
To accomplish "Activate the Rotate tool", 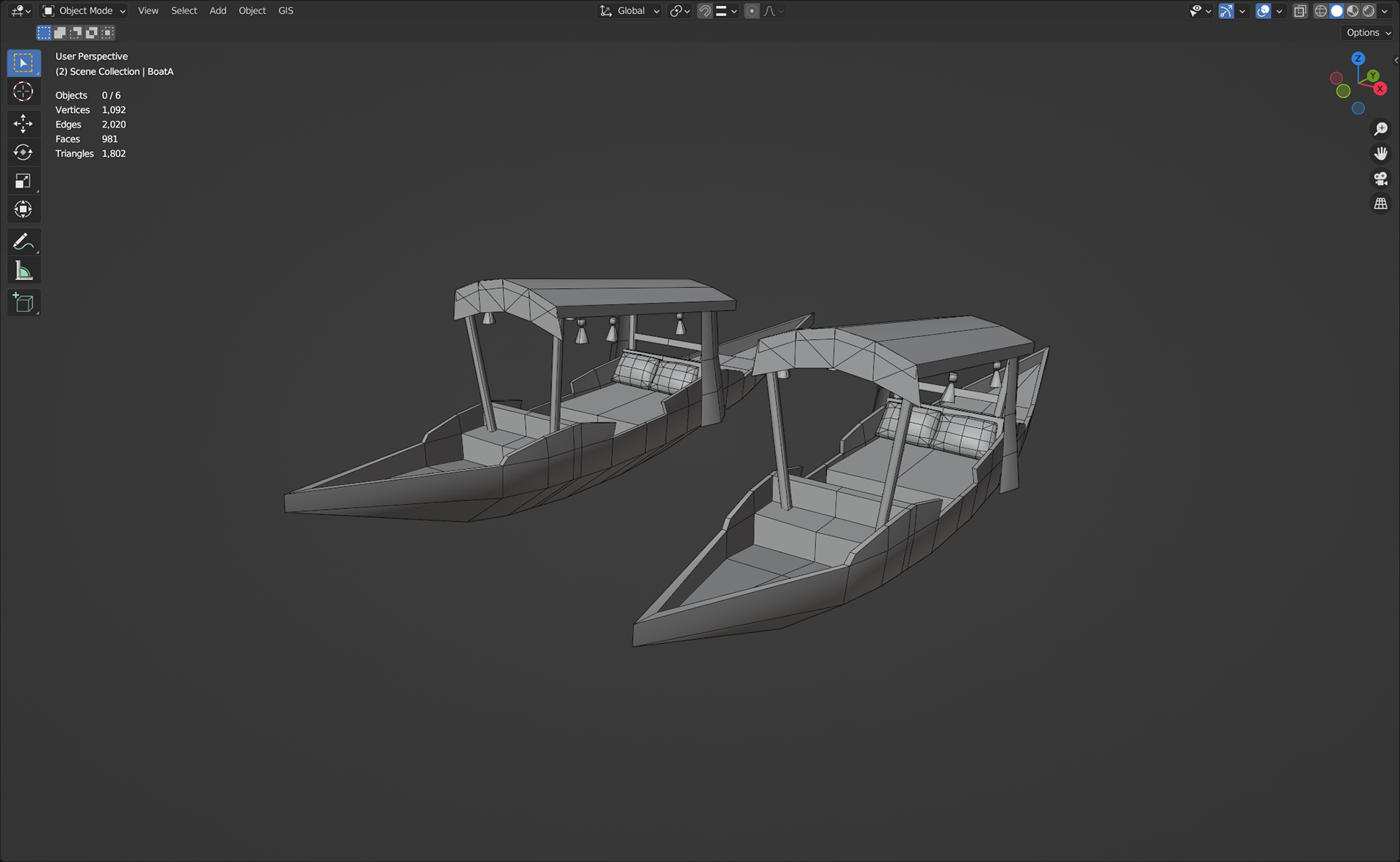I will click(23, 152).
